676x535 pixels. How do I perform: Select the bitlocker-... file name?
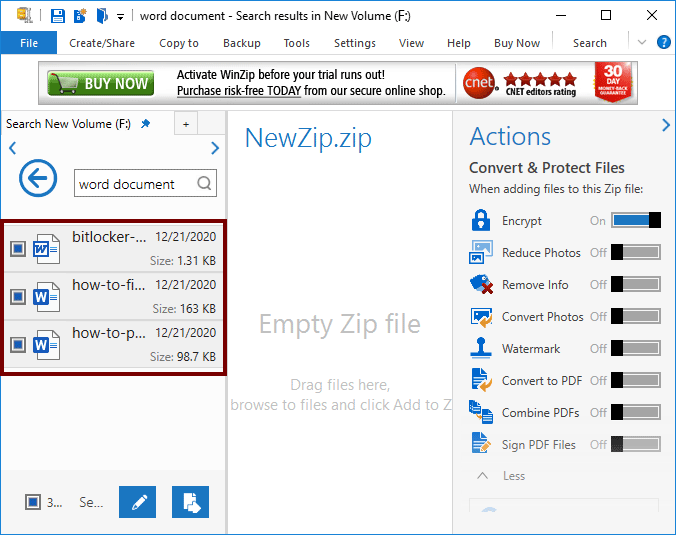pyautogui.click(x=109, y=237)
